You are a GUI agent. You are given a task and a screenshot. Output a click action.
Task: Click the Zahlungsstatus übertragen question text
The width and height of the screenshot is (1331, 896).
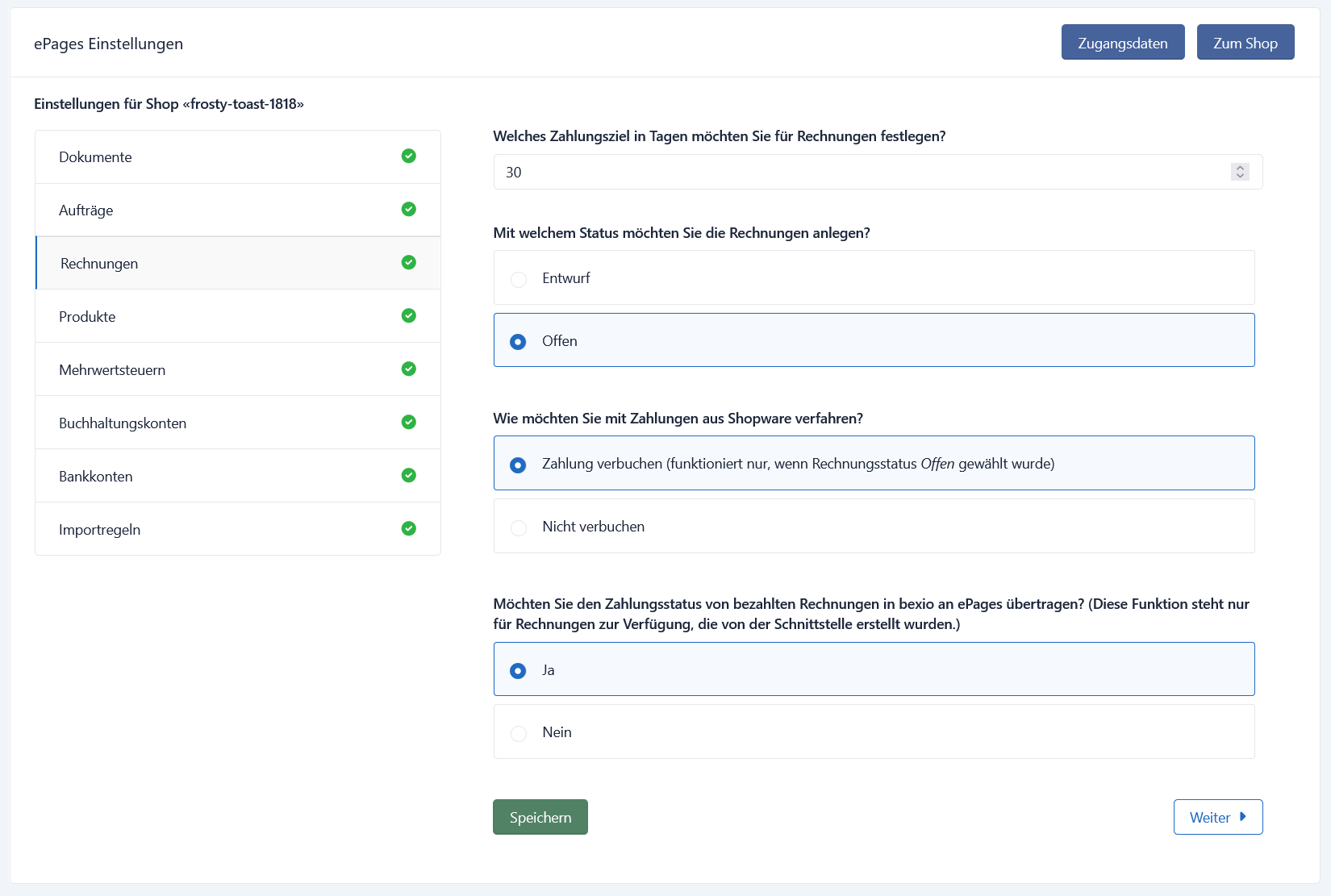(871, 614)
